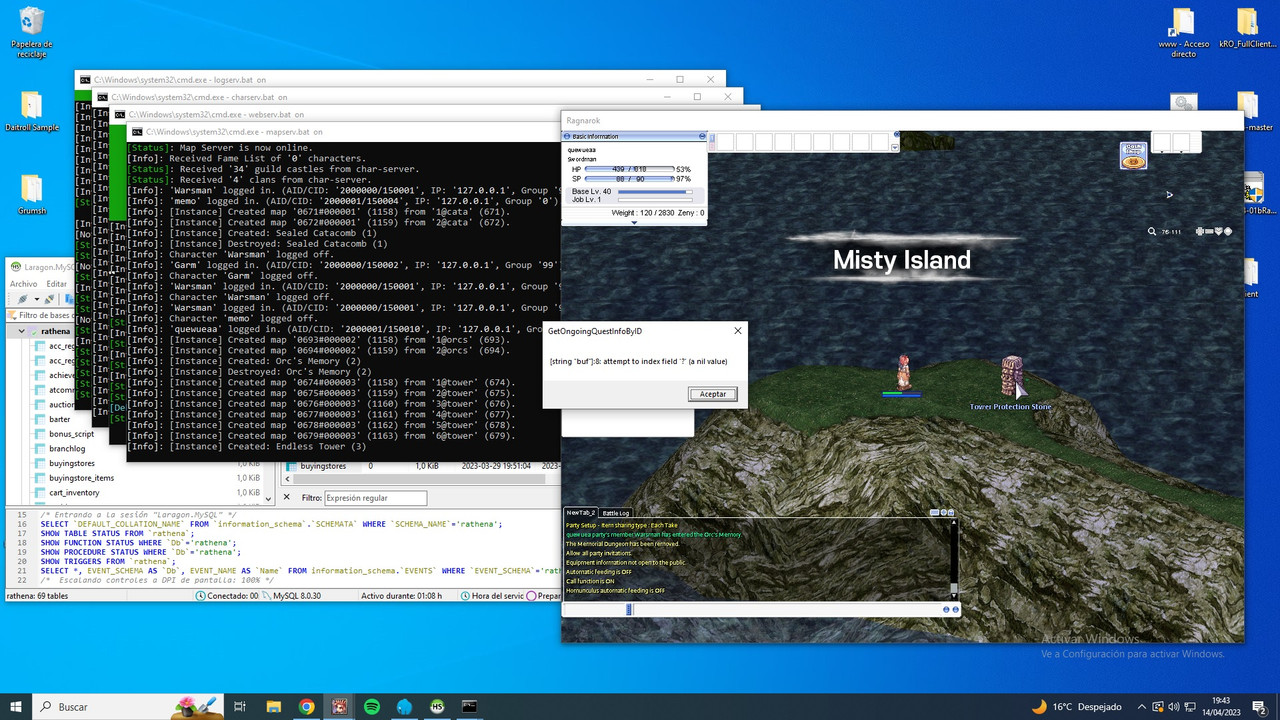Select the NewTab_2 chat tab
The height and width of the screenshot is (720, 1280).
tap(581, 513)
